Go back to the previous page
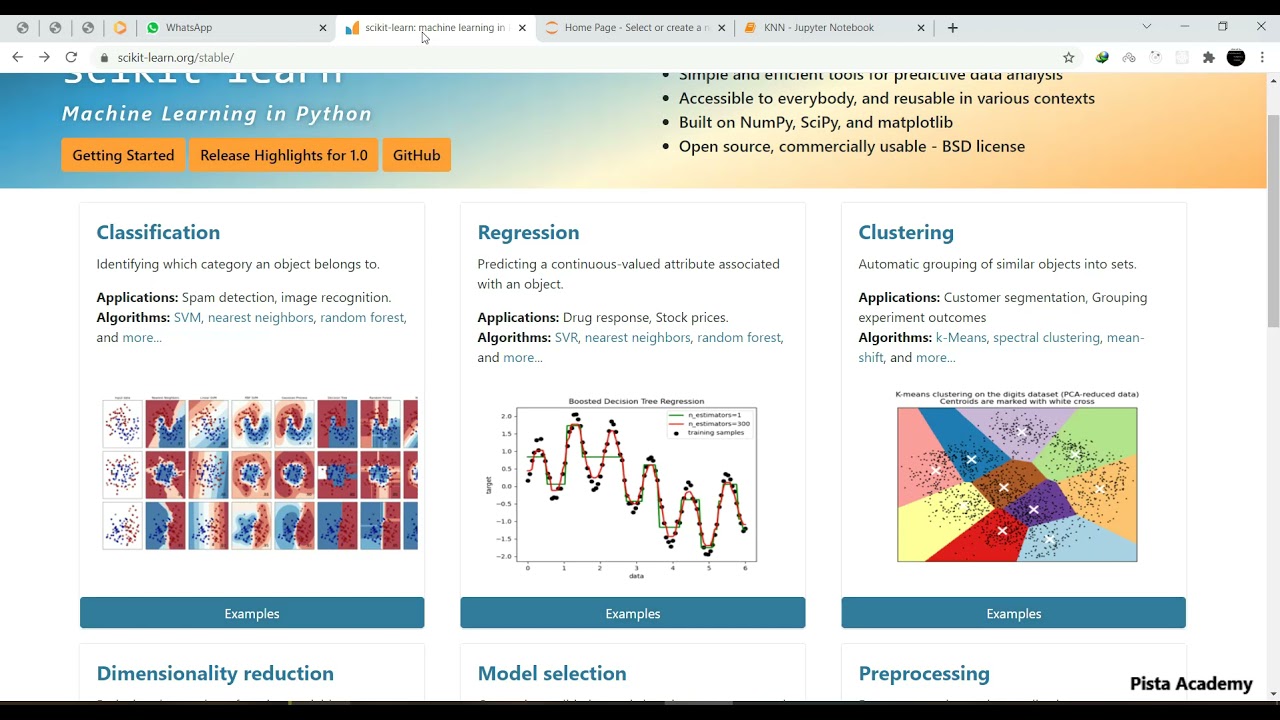Screen dimensions: 1280x720 click(17, 57)
